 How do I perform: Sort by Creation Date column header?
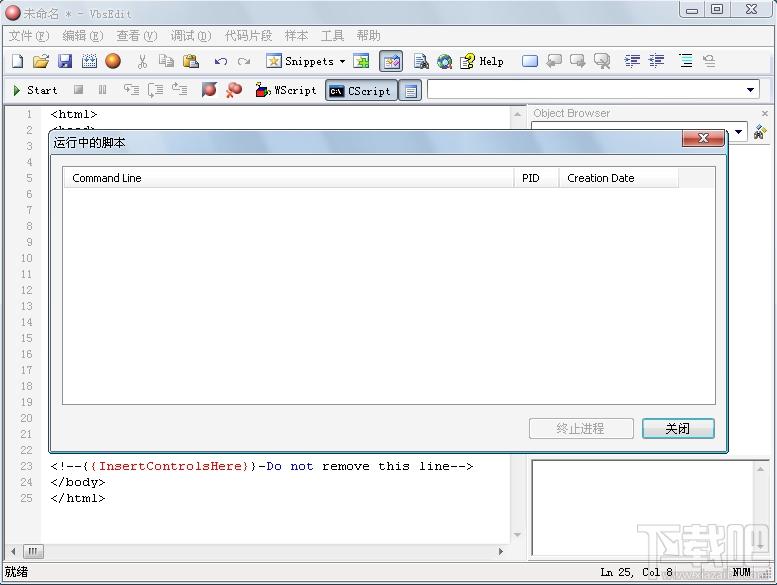pos(618,178)
